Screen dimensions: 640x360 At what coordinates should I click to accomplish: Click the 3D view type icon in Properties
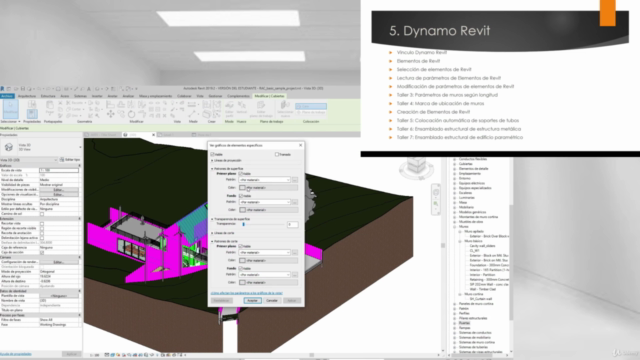point(9,147)
